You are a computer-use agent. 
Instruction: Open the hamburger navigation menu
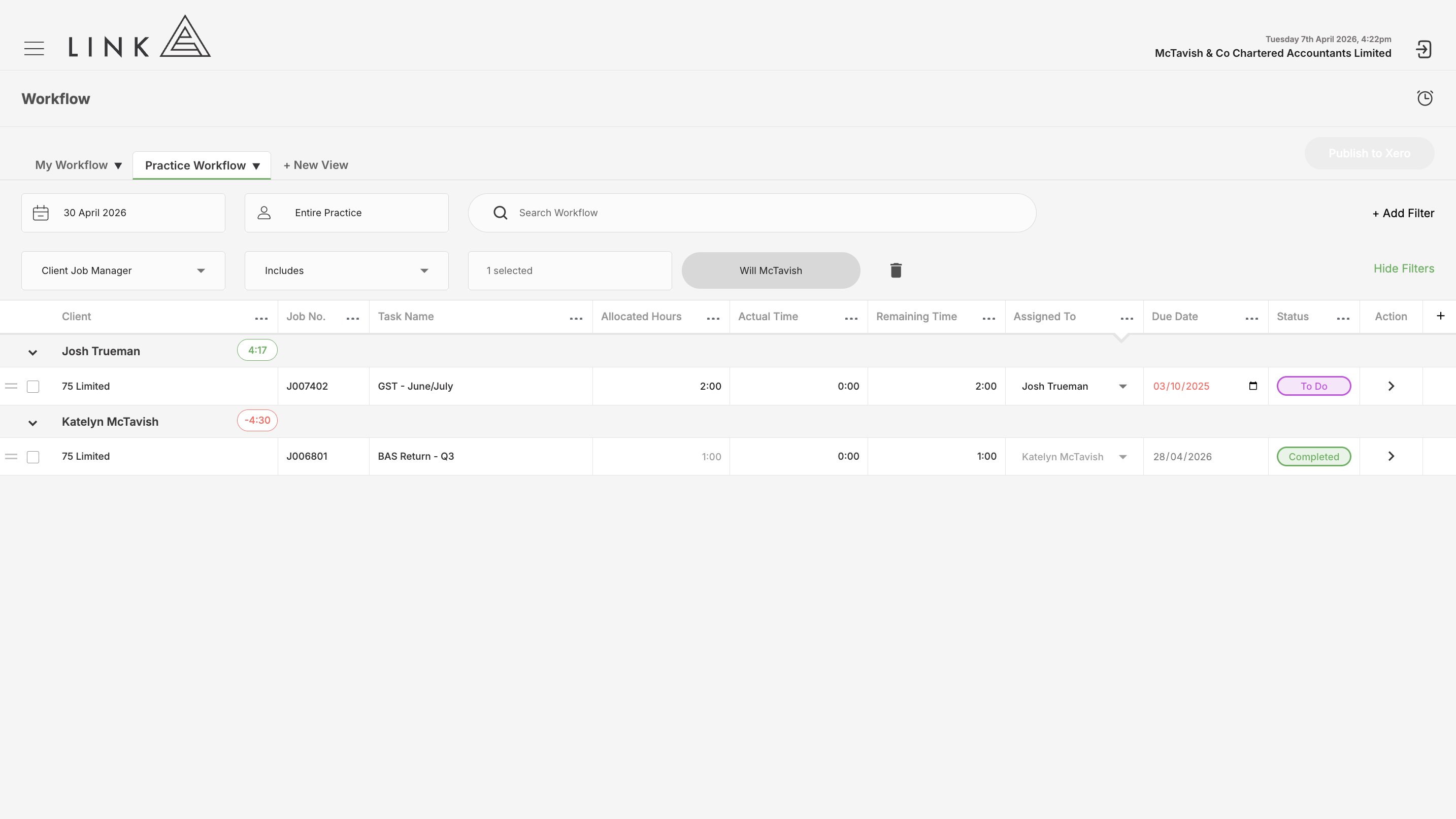[x=34, y=49]
